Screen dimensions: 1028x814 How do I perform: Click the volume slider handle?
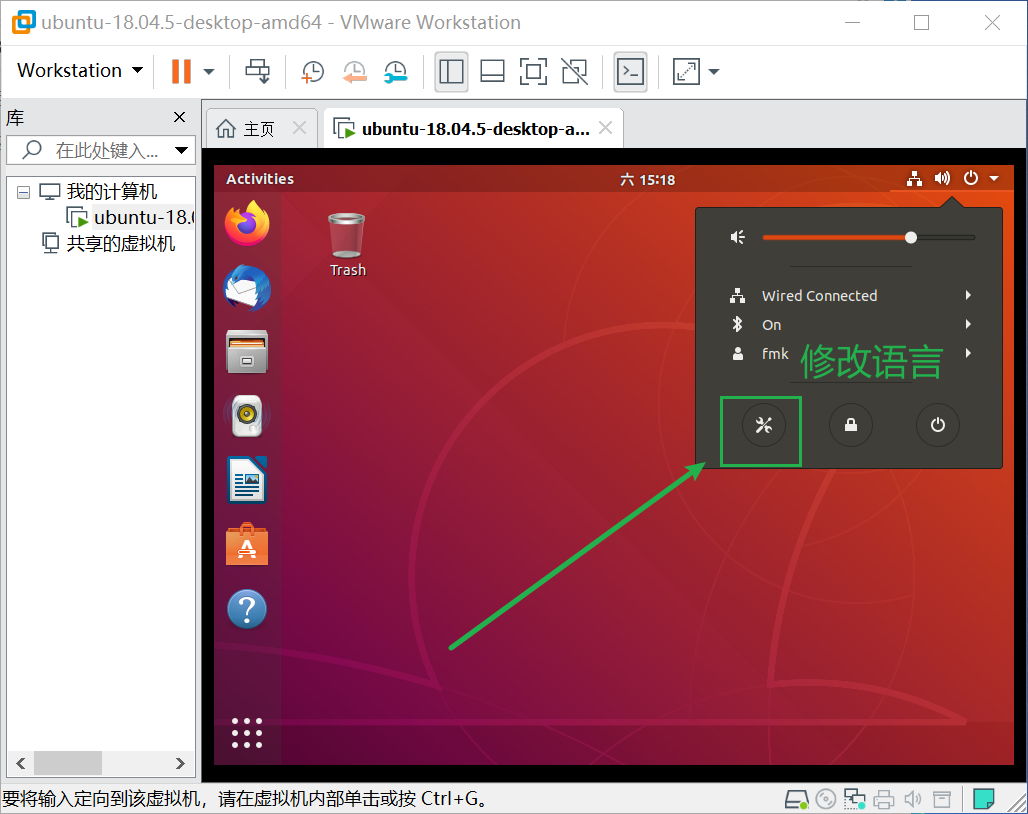coord(911,237)
